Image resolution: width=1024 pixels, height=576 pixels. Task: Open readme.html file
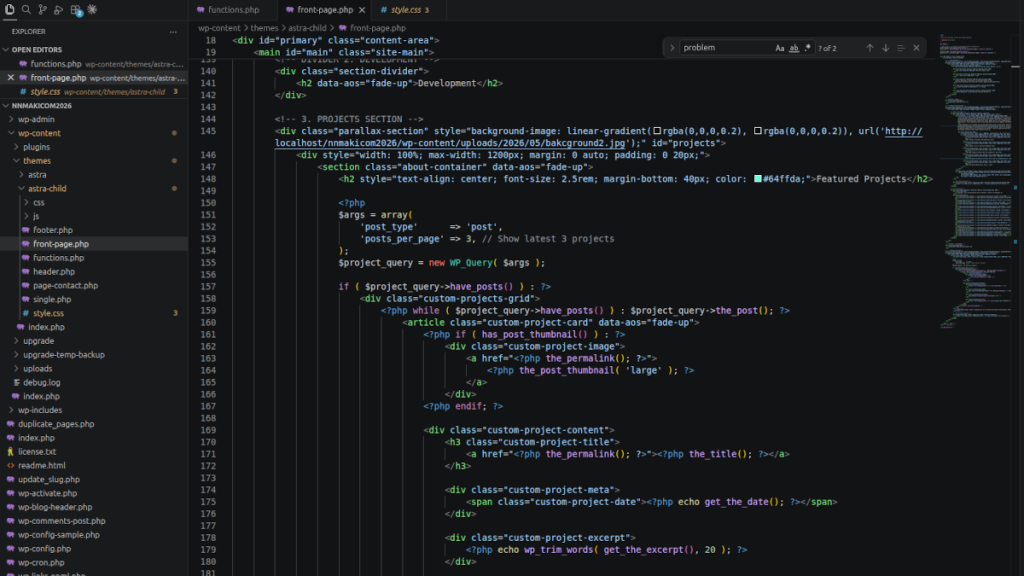[x=42, y=466]
